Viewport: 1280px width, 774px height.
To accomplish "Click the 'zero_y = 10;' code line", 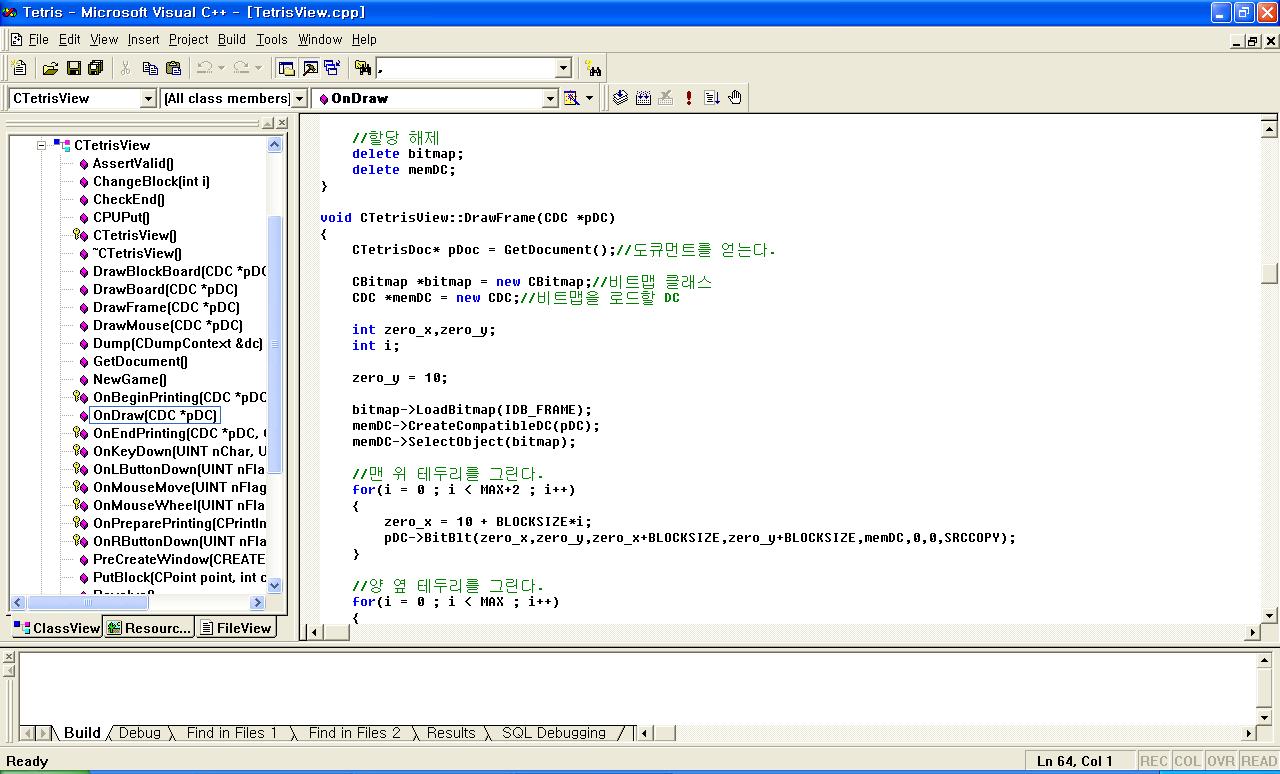I will [400, 378].
